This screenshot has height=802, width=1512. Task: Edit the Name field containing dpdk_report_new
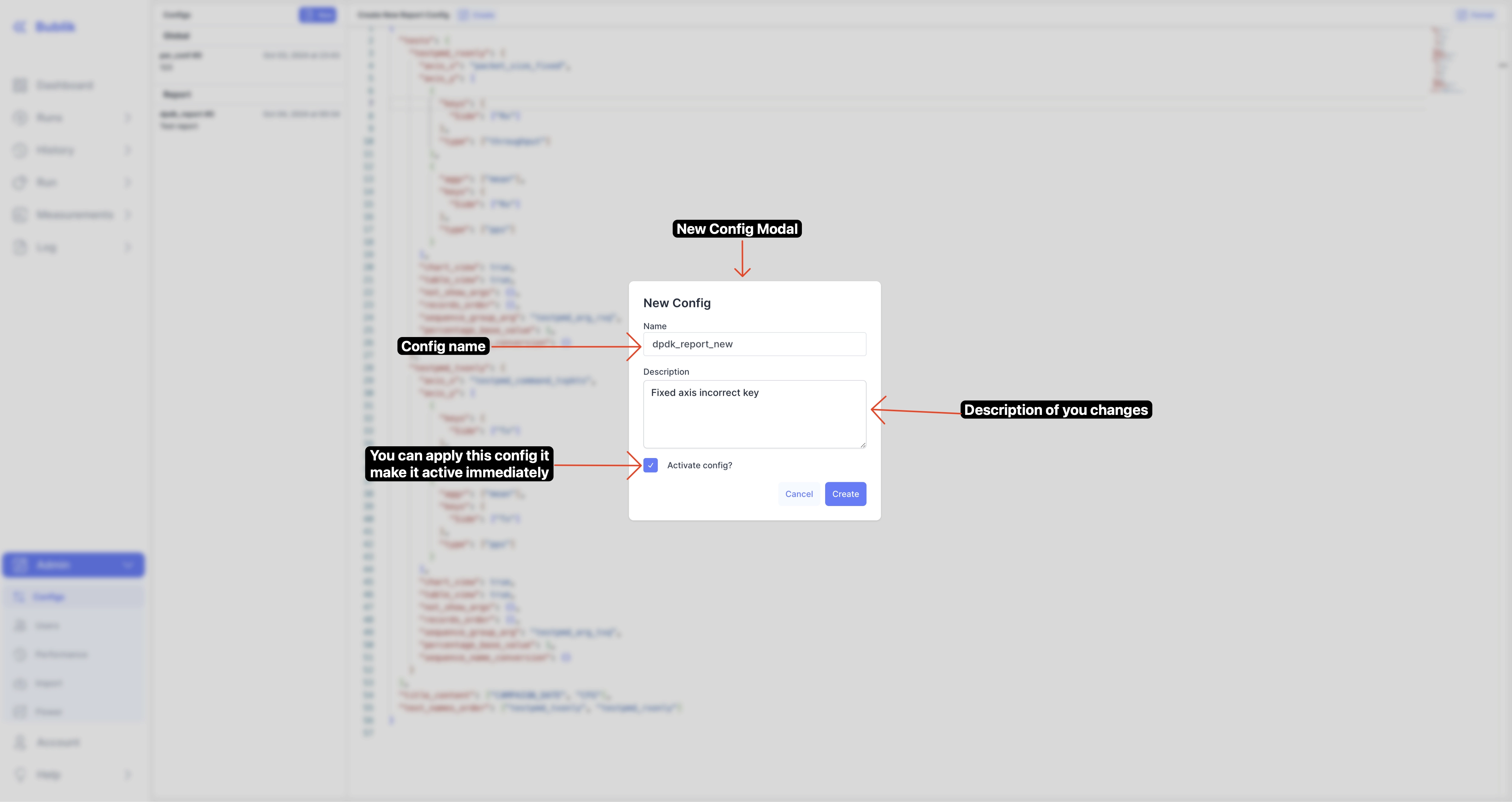click(x=755, y=344)
